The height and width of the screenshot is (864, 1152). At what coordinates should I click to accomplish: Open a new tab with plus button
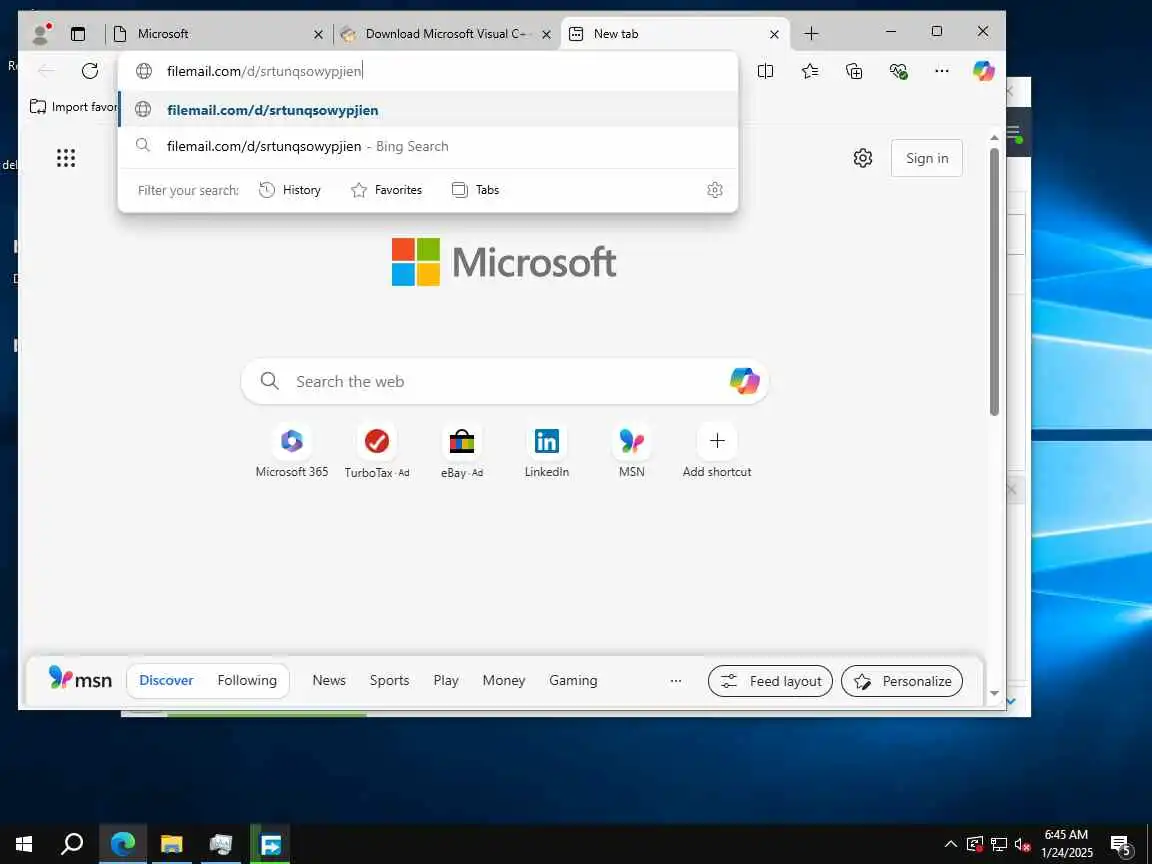811,34
